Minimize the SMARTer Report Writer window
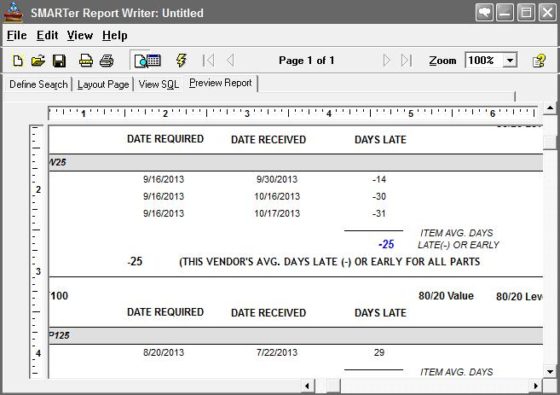The image size is (560, 395). coord(505,13)
